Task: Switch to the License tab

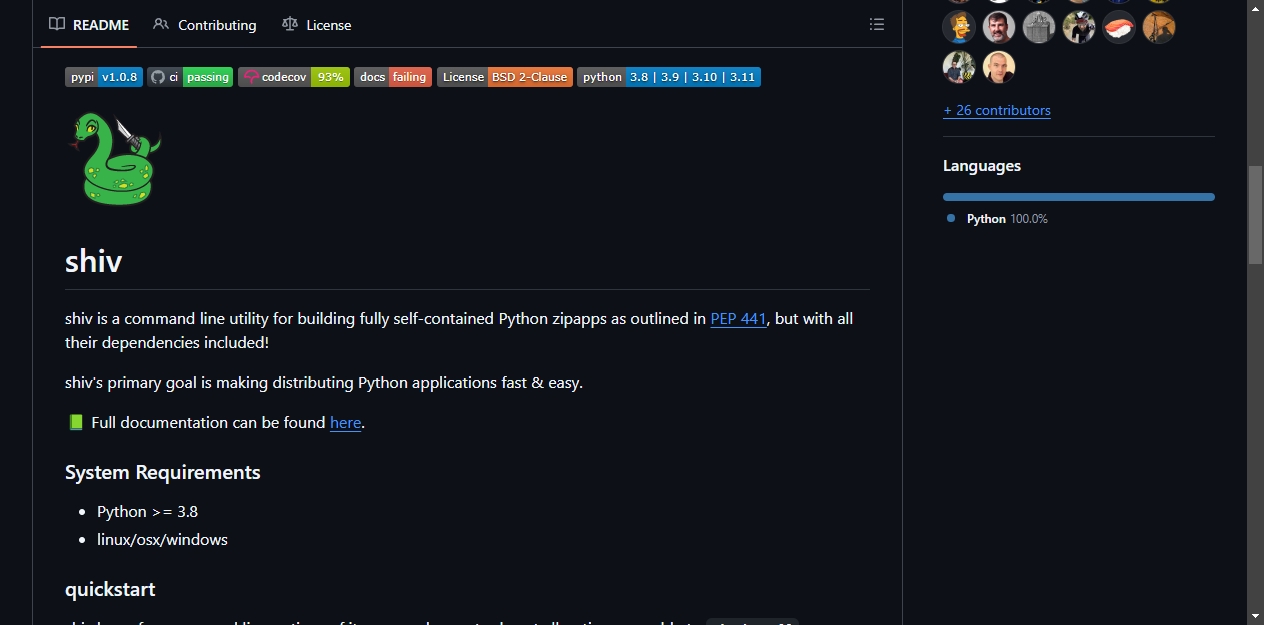Action: (x=317, y=25)
